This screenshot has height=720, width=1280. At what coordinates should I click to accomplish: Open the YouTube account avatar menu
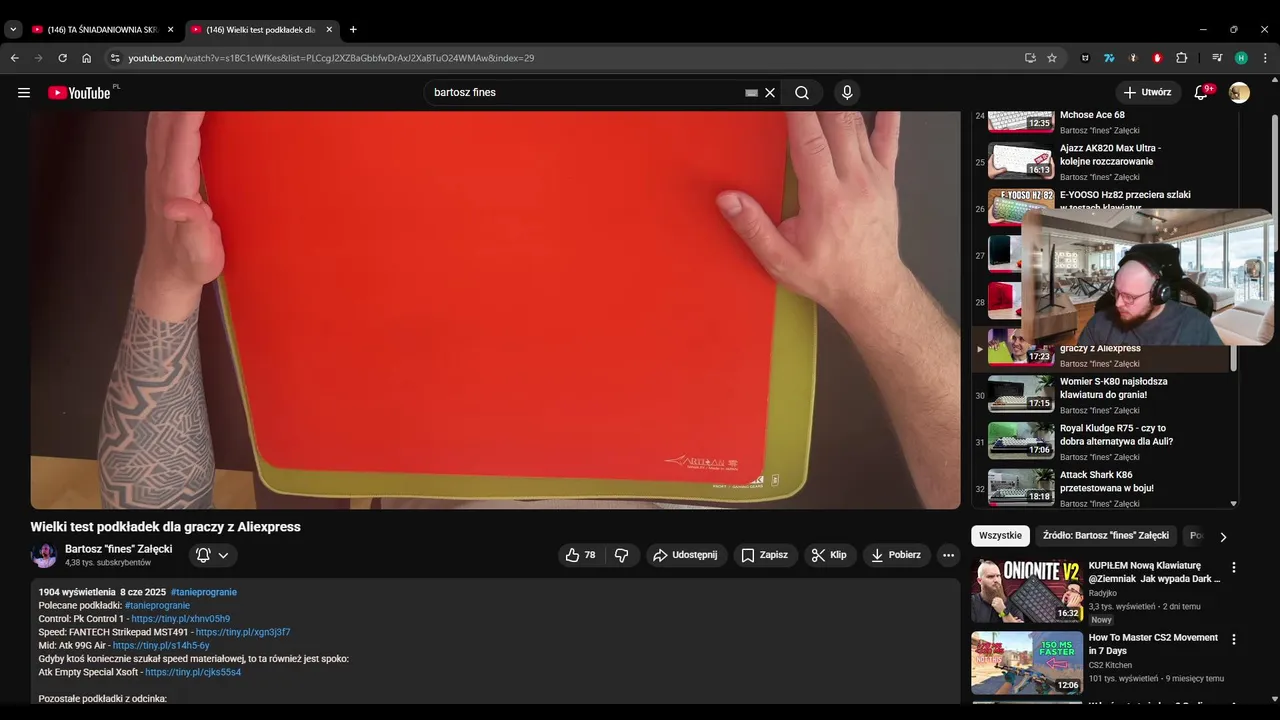(x=1239, y=93)
